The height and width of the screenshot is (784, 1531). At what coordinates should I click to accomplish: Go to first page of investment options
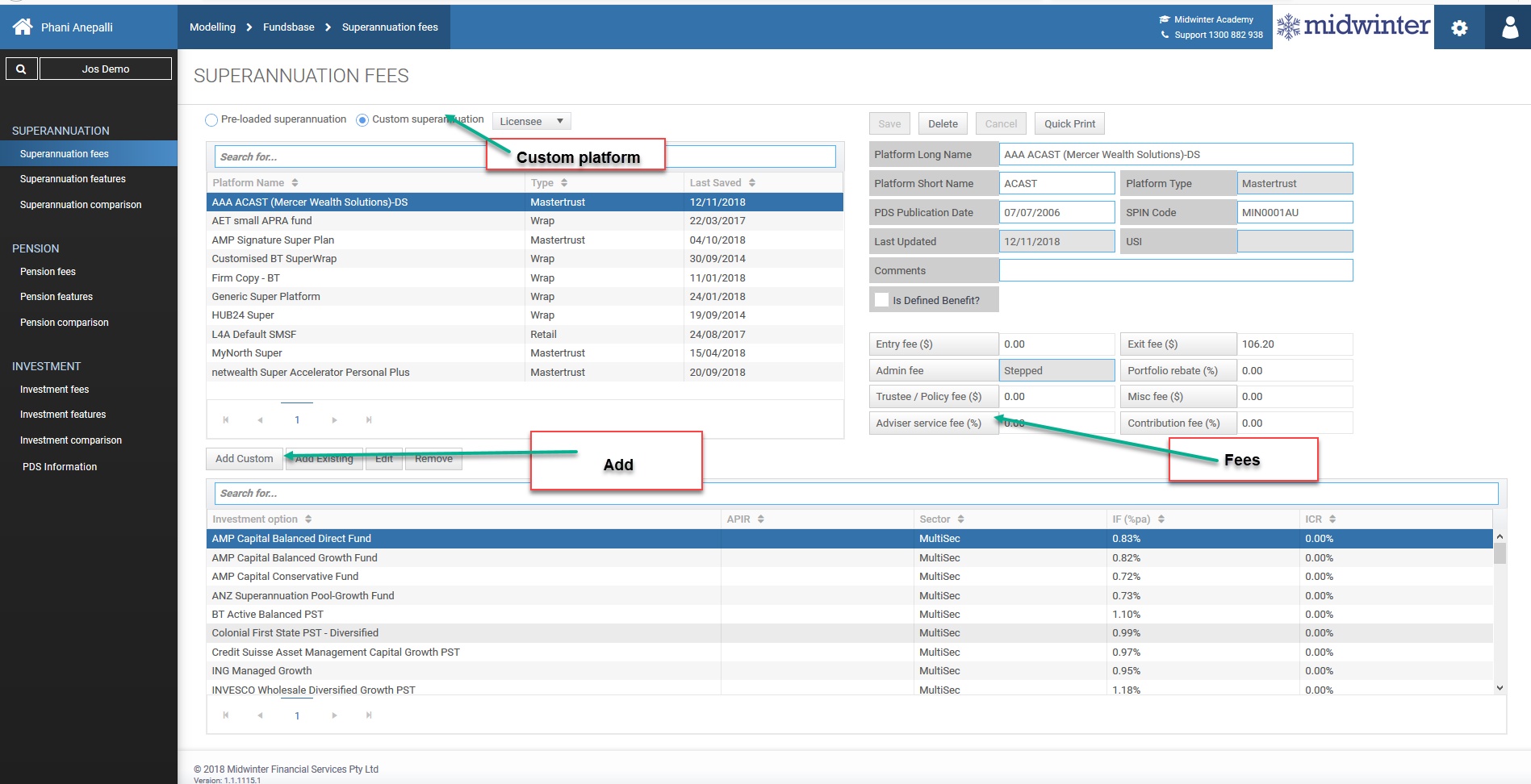coord(226,715)
